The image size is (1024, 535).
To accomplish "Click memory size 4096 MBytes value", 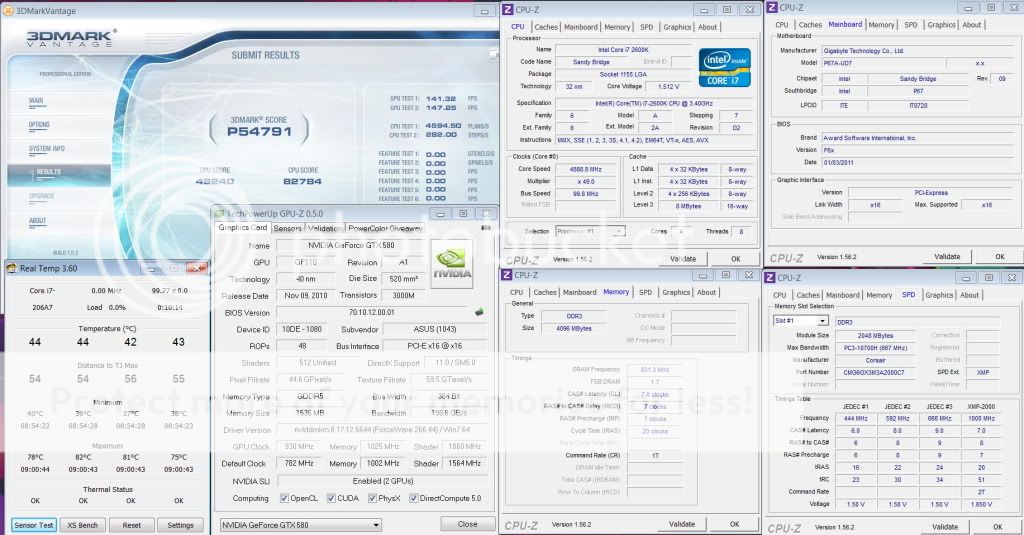I will pyautogui.click(x=573, y=329).
